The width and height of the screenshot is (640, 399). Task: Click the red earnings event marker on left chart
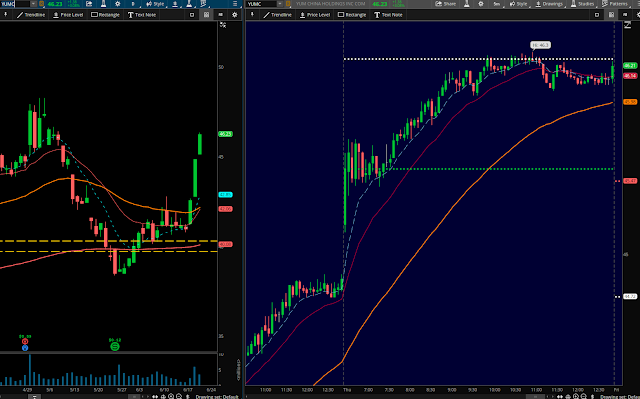pyautogui.click(x=25, y=341)
